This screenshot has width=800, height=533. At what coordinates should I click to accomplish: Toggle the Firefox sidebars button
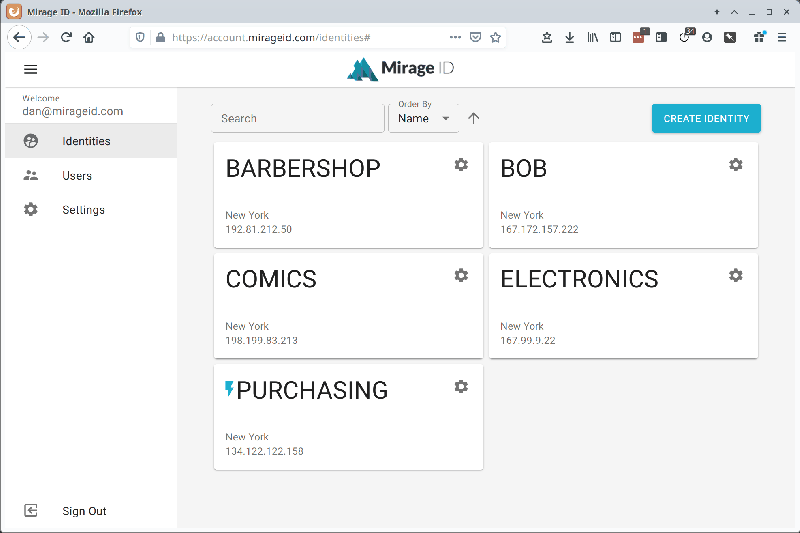pos(615,37)
